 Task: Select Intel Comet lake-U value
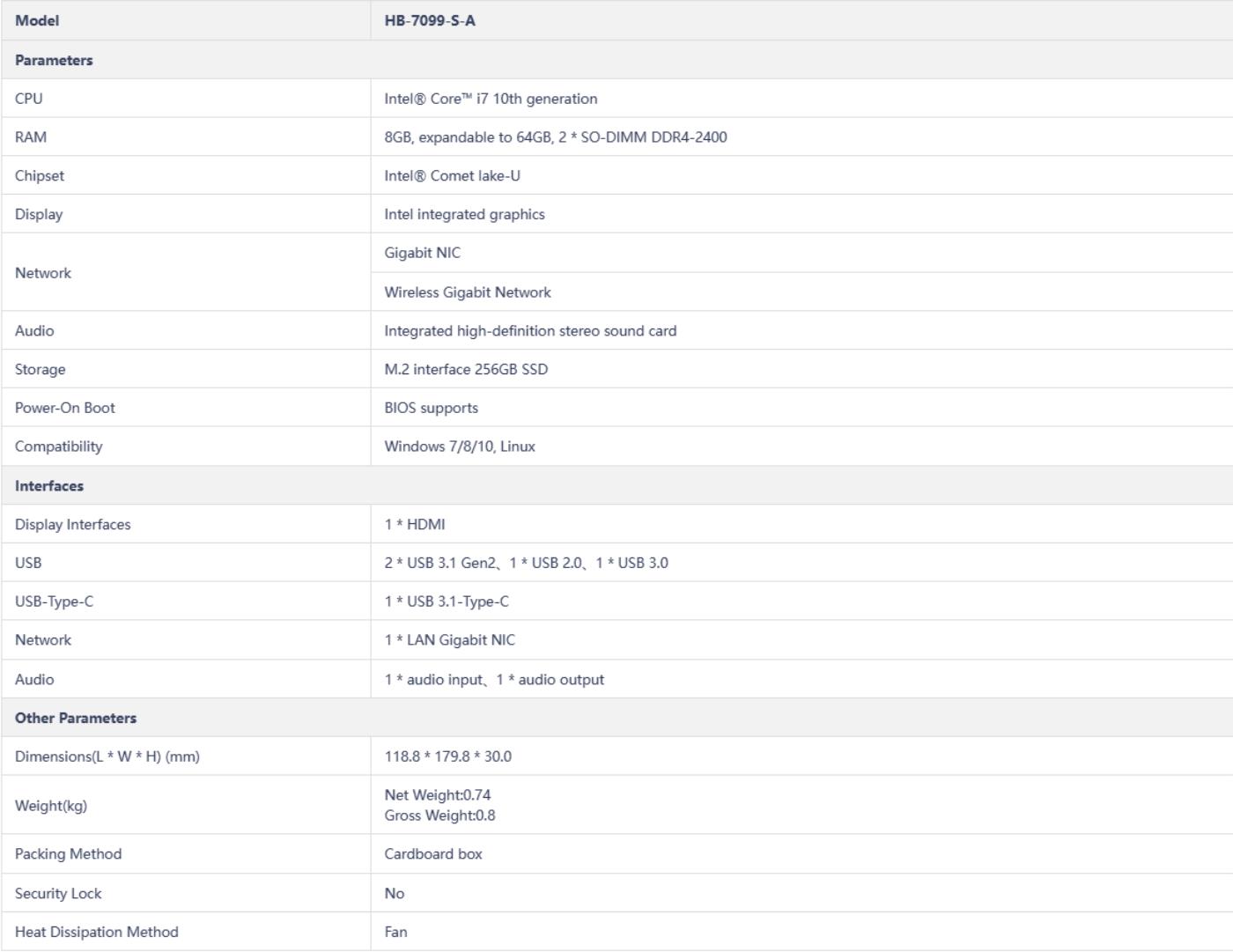(452, 176)
